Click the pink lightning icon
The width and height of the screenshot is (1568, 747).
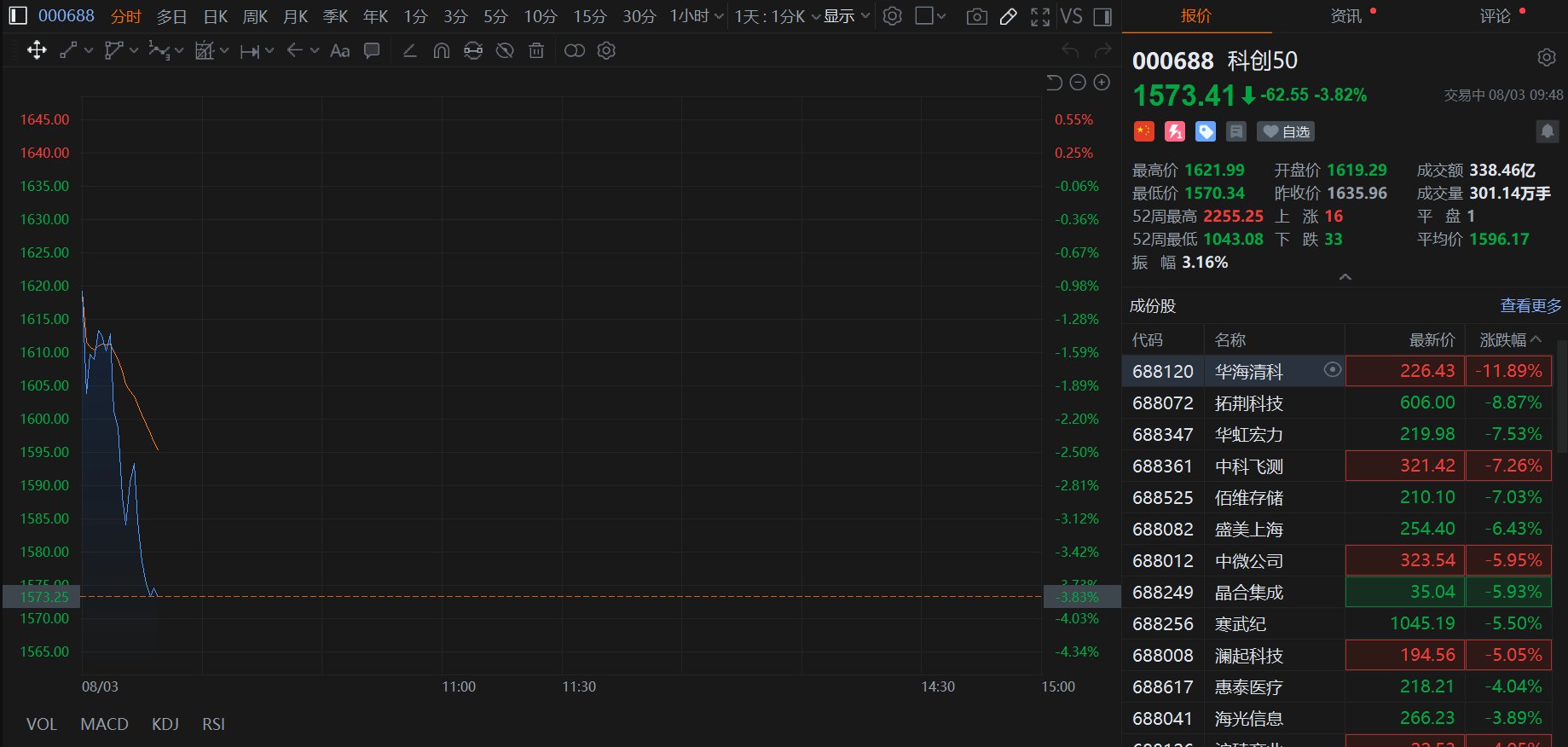[1175, 131]
